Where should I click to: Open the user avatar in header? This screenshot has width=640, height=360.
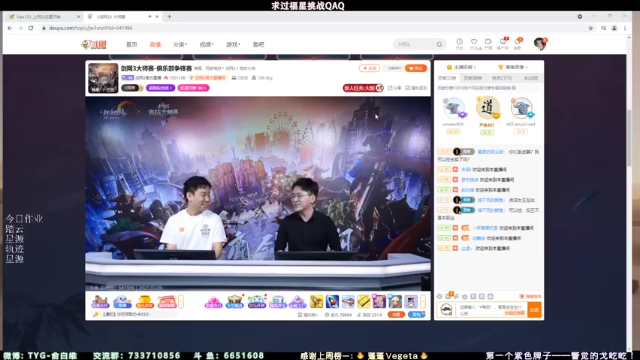pyautogui.click(x=540, y=44)
